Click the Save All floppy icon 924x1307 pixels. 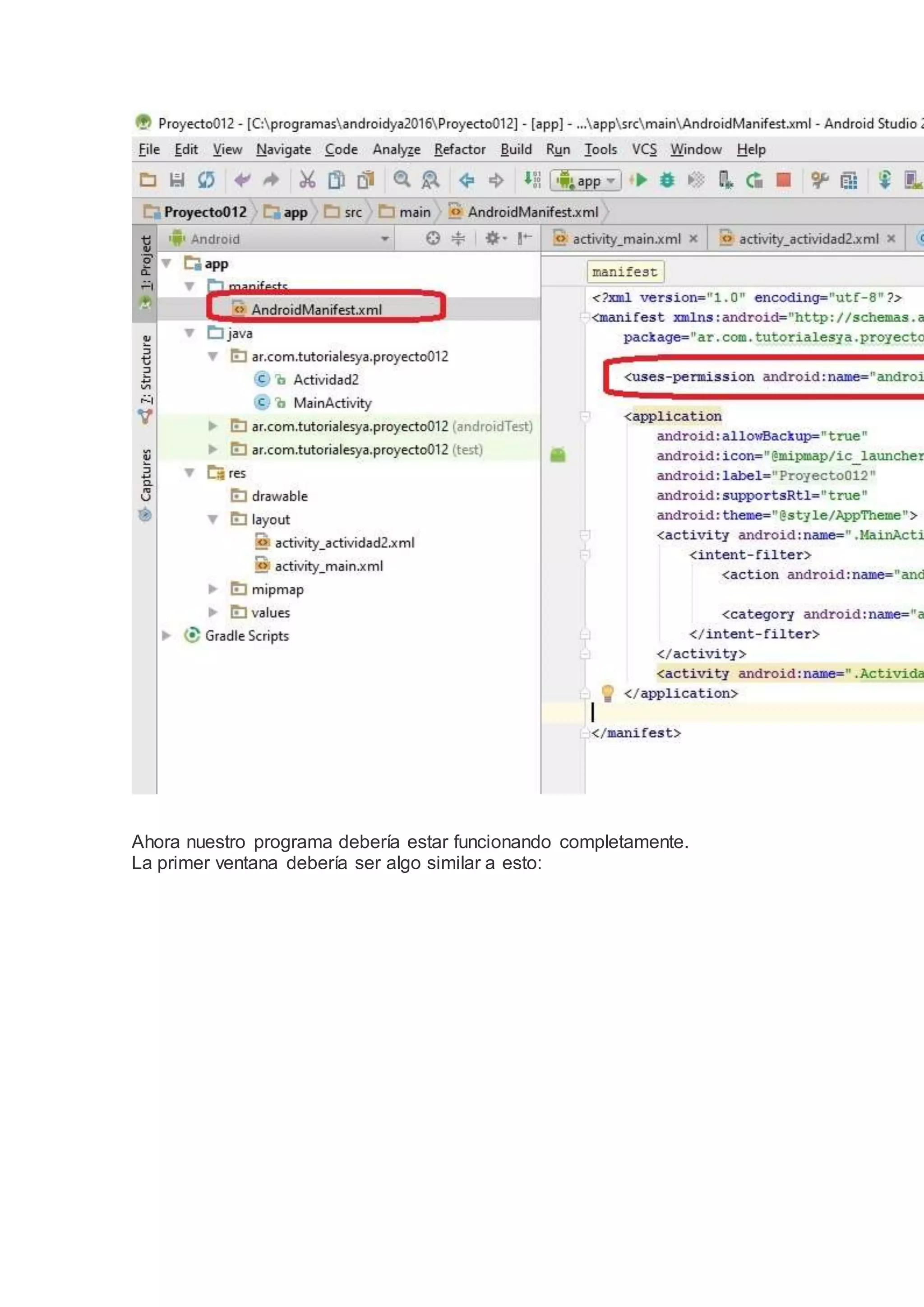pyautogui.click(x=177, y=181)
